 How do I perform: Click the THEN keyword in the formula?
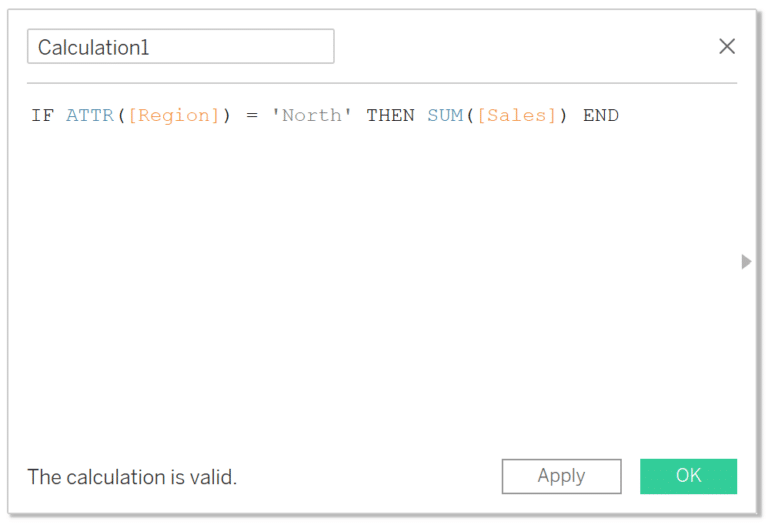[x=390, y=116]
